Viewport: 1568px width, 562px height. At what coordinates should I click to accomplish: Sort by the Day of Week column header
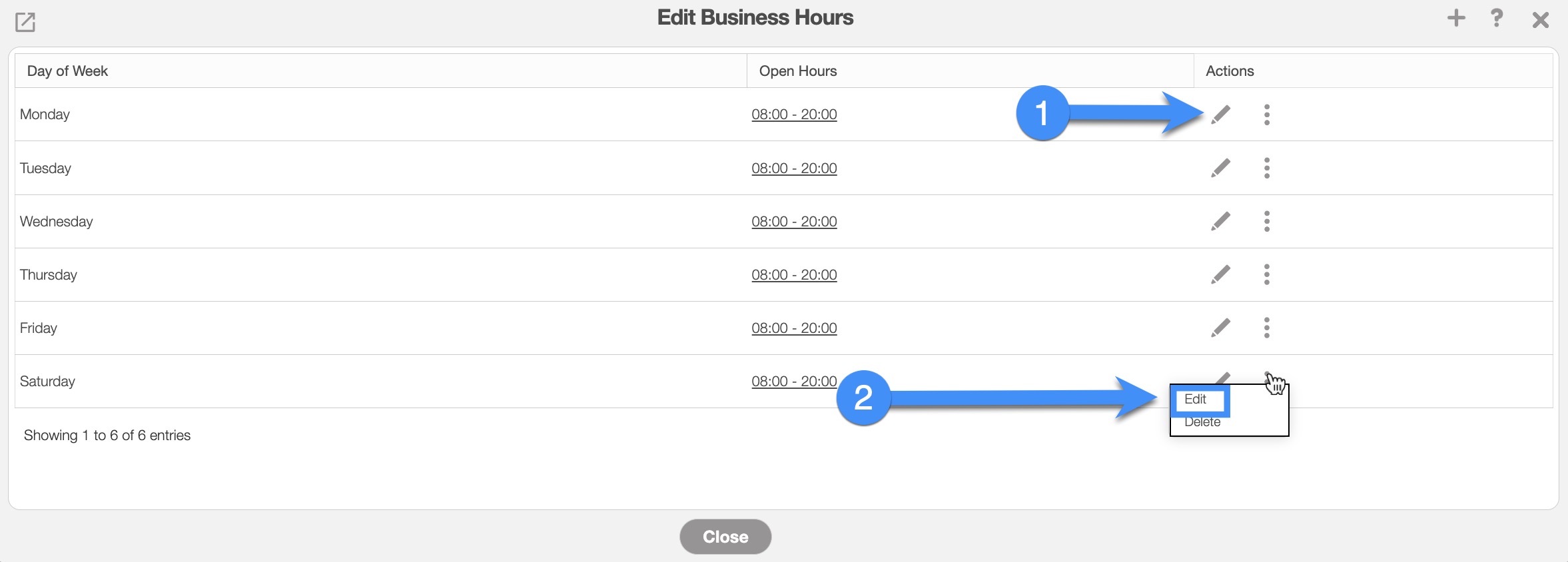pos(67,71)
